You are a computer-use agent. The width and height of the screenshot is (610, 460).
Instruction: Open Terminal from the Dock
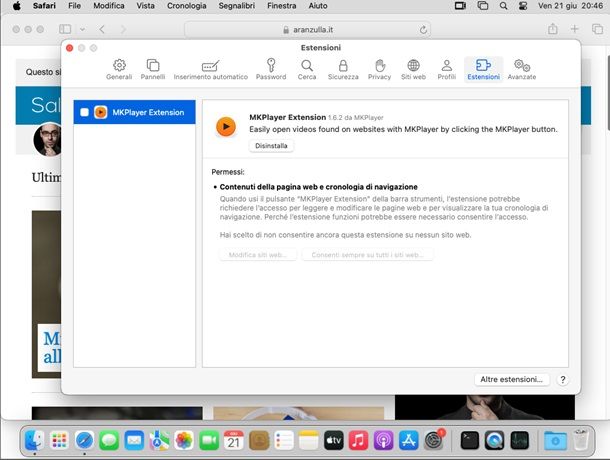[470, 441]
